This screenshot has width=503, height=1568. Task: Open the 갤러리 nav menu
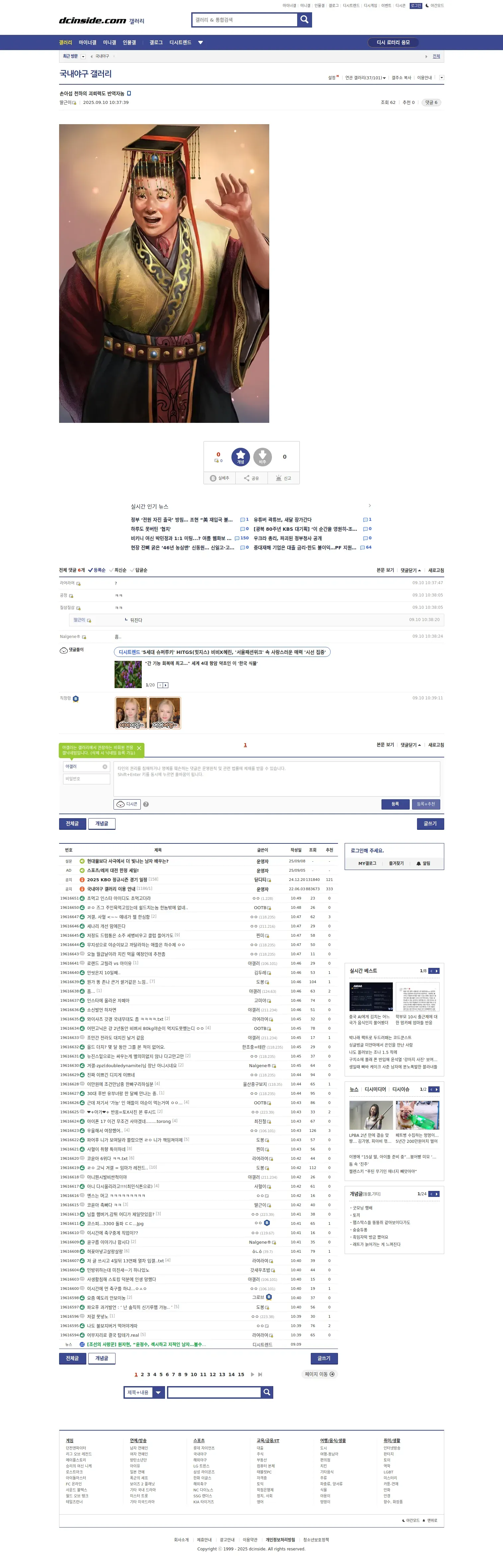pos(65,42)
